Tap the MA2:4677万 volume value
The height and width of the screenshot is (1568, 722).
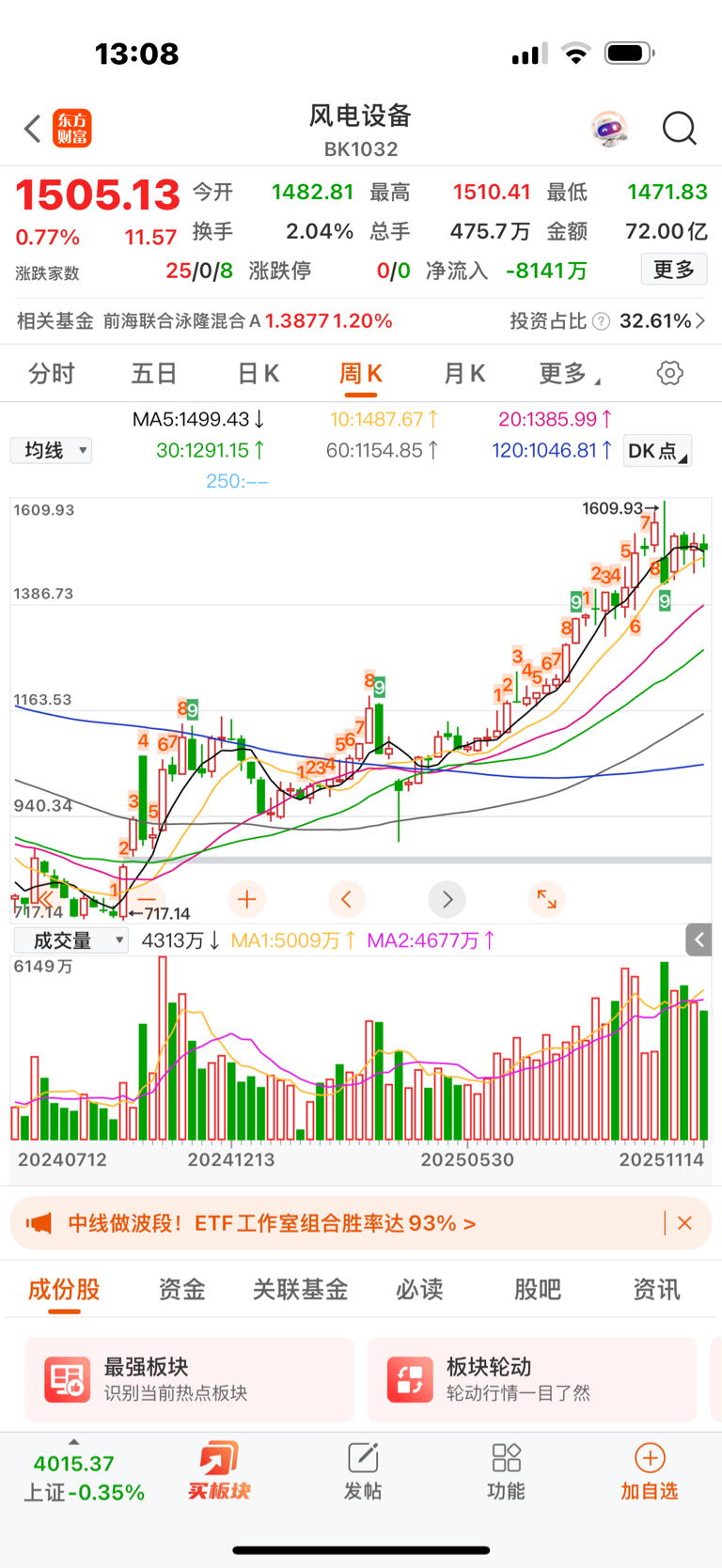click(432, 940)
